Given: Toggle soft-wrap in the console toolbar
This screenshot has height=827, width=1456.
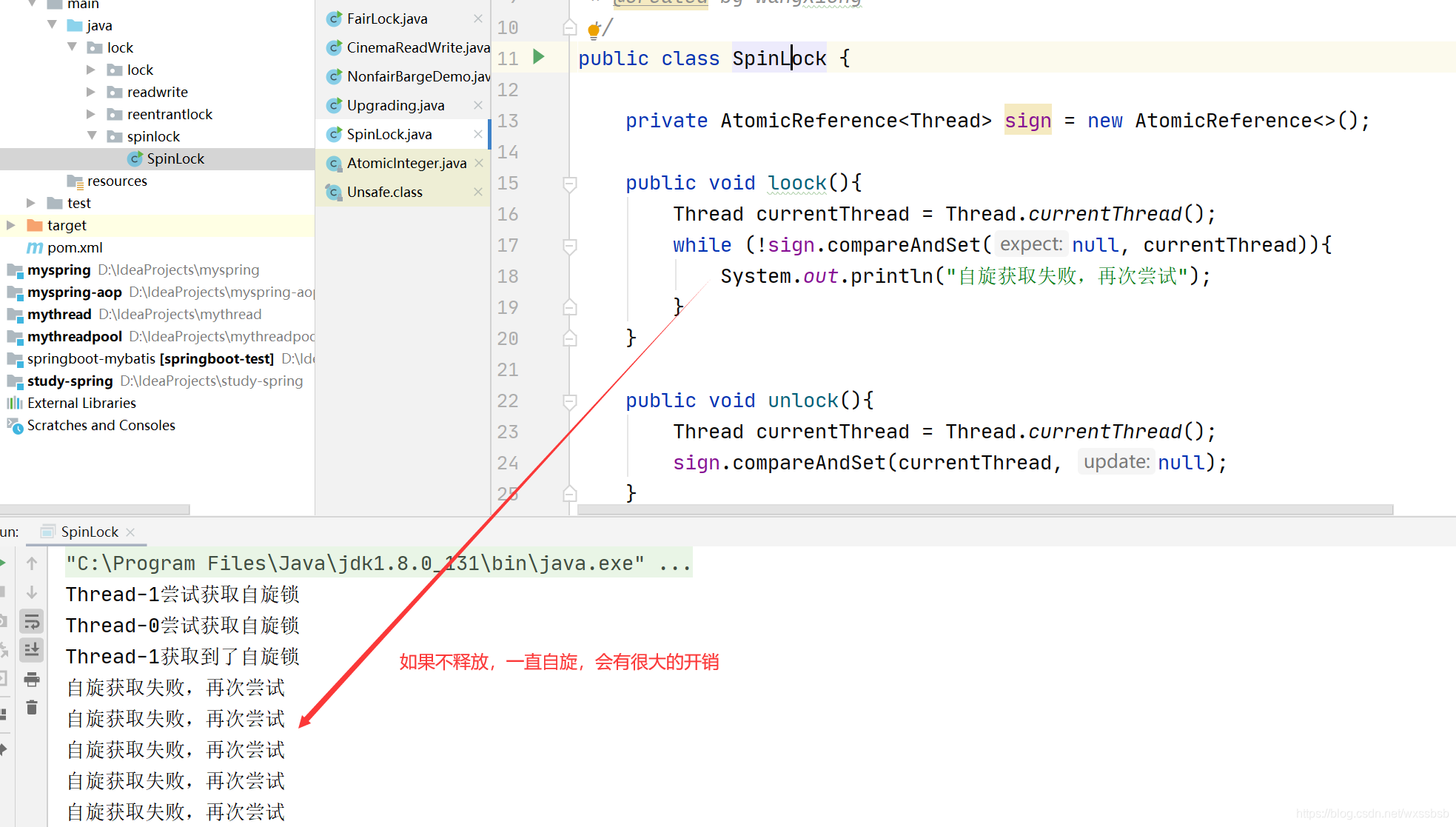Looking at the screenshot, I should [x=32, y=621].
